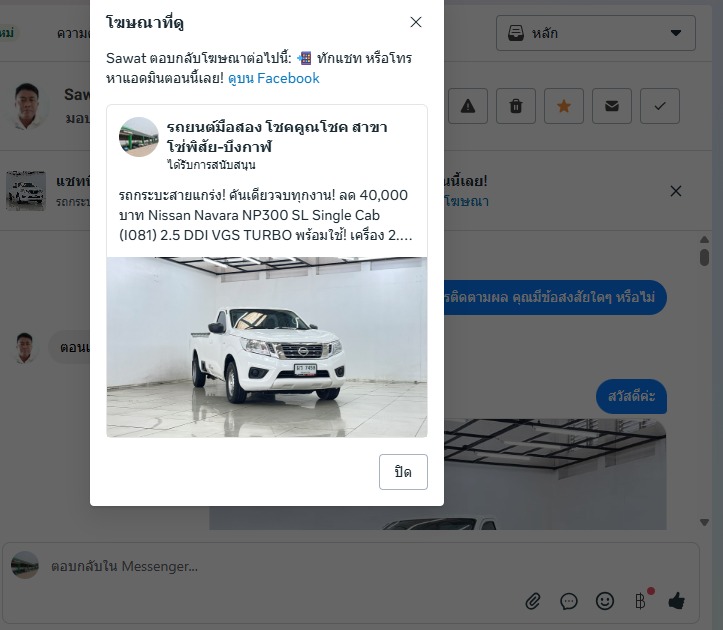Viewport: 723px width, 630px height.
Task: Dismiss ad banner with X icon
Action: (676, 191)
